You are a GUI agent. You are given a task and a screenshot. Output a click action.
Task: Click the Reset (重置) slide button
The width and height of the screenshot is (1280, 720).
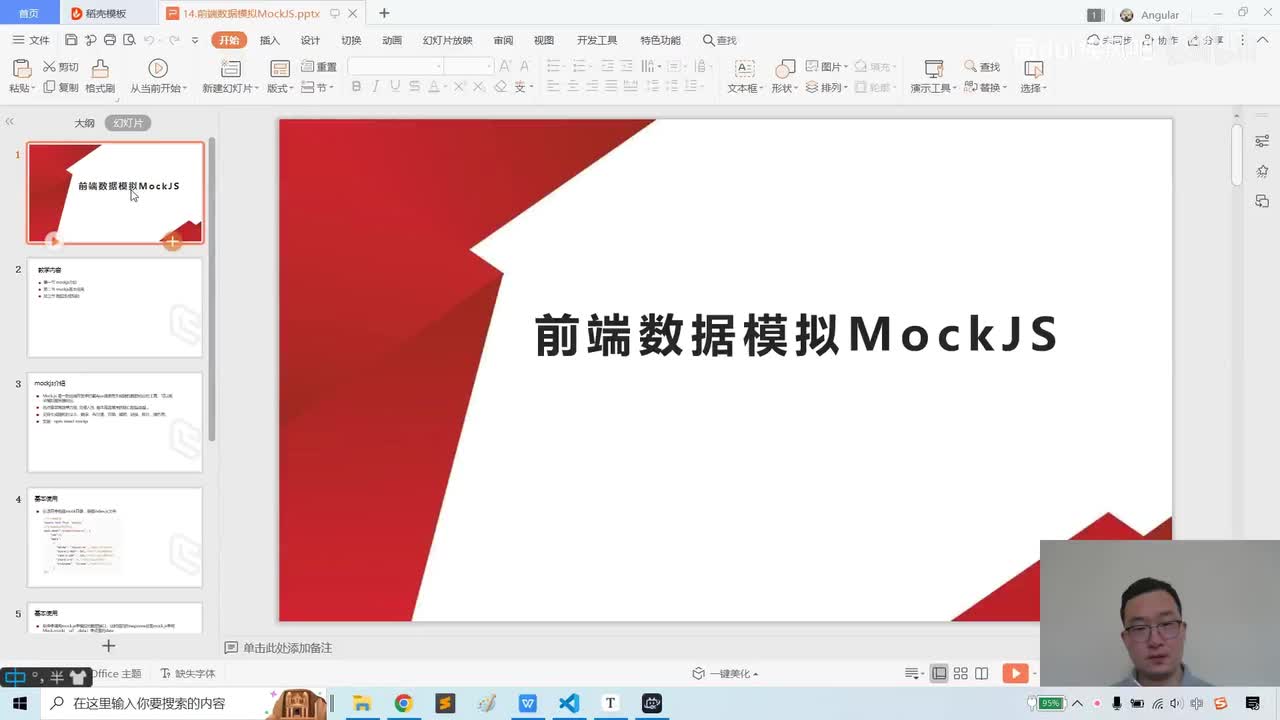(320, 67)
